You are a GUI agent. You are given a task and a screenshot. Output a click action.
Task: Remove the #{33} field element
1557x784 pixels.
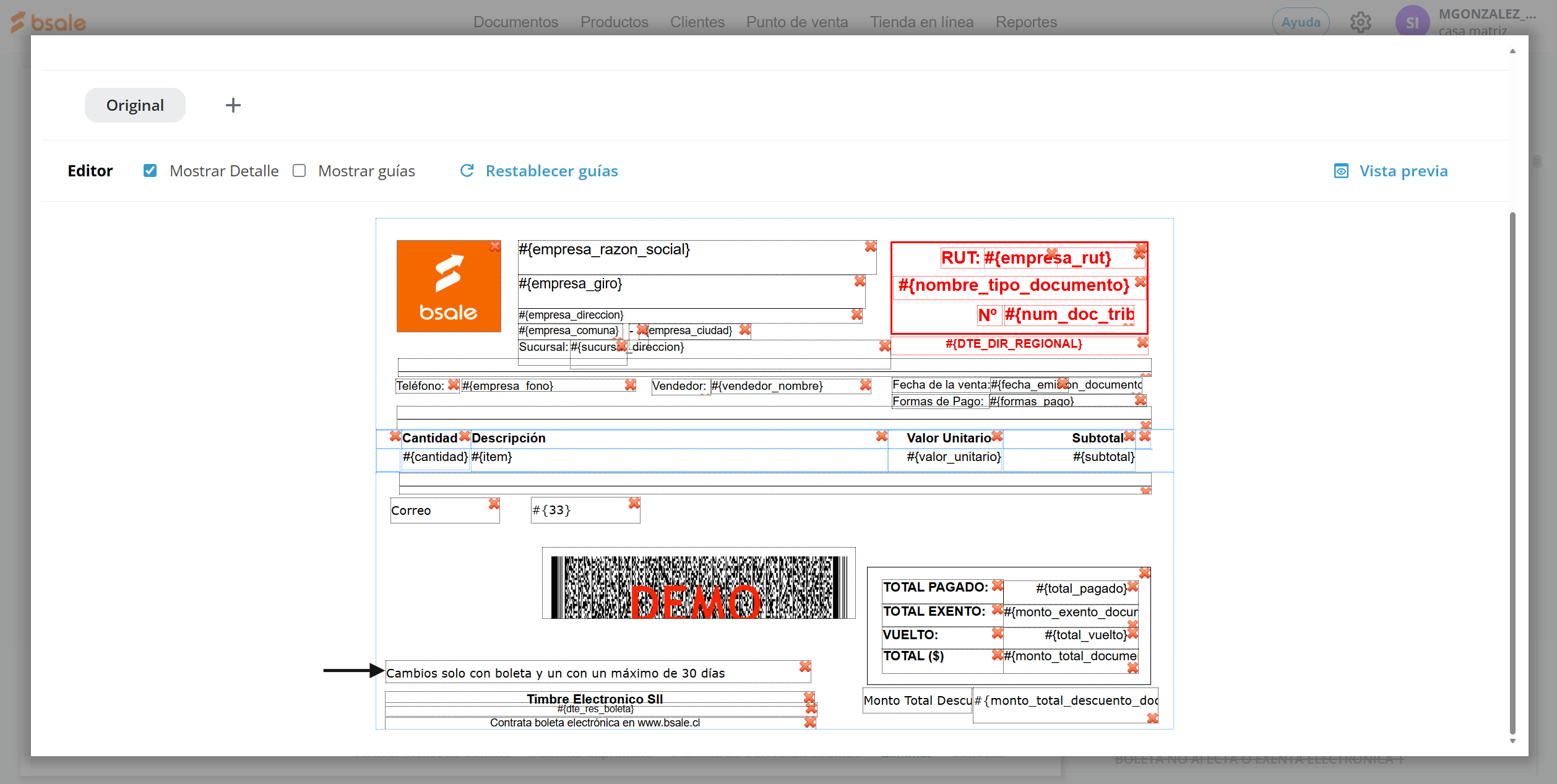pyautogui.click(x=634, y=503)
